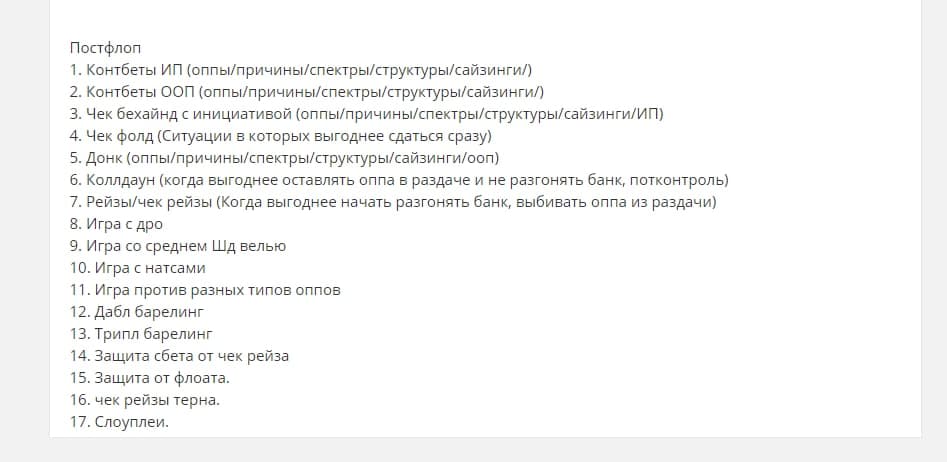Viewport: 947px width, 462px height.
Task: Click item 3 Чек бехайнд с инициативой
Action: coord(366,114)
